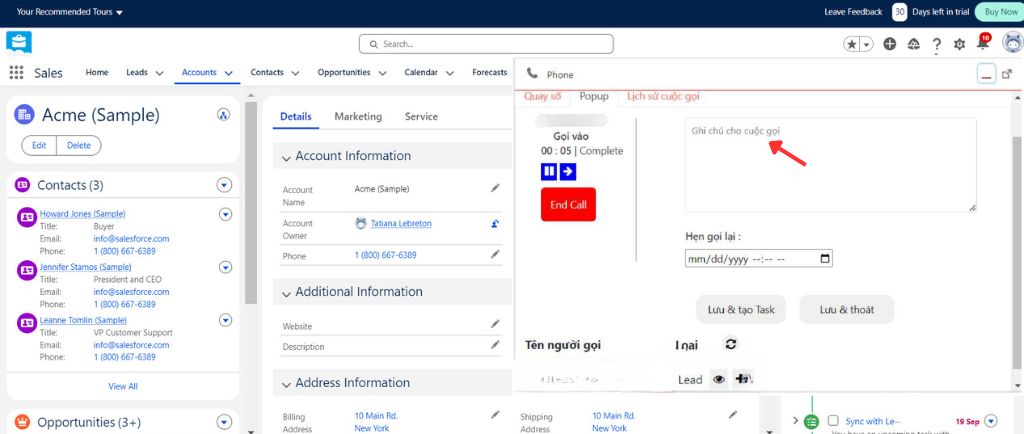The width and height of the screenshot is (1024, 434).
Task: Open the Service tab
Action: pyautogui.click(x=421, y=117)
